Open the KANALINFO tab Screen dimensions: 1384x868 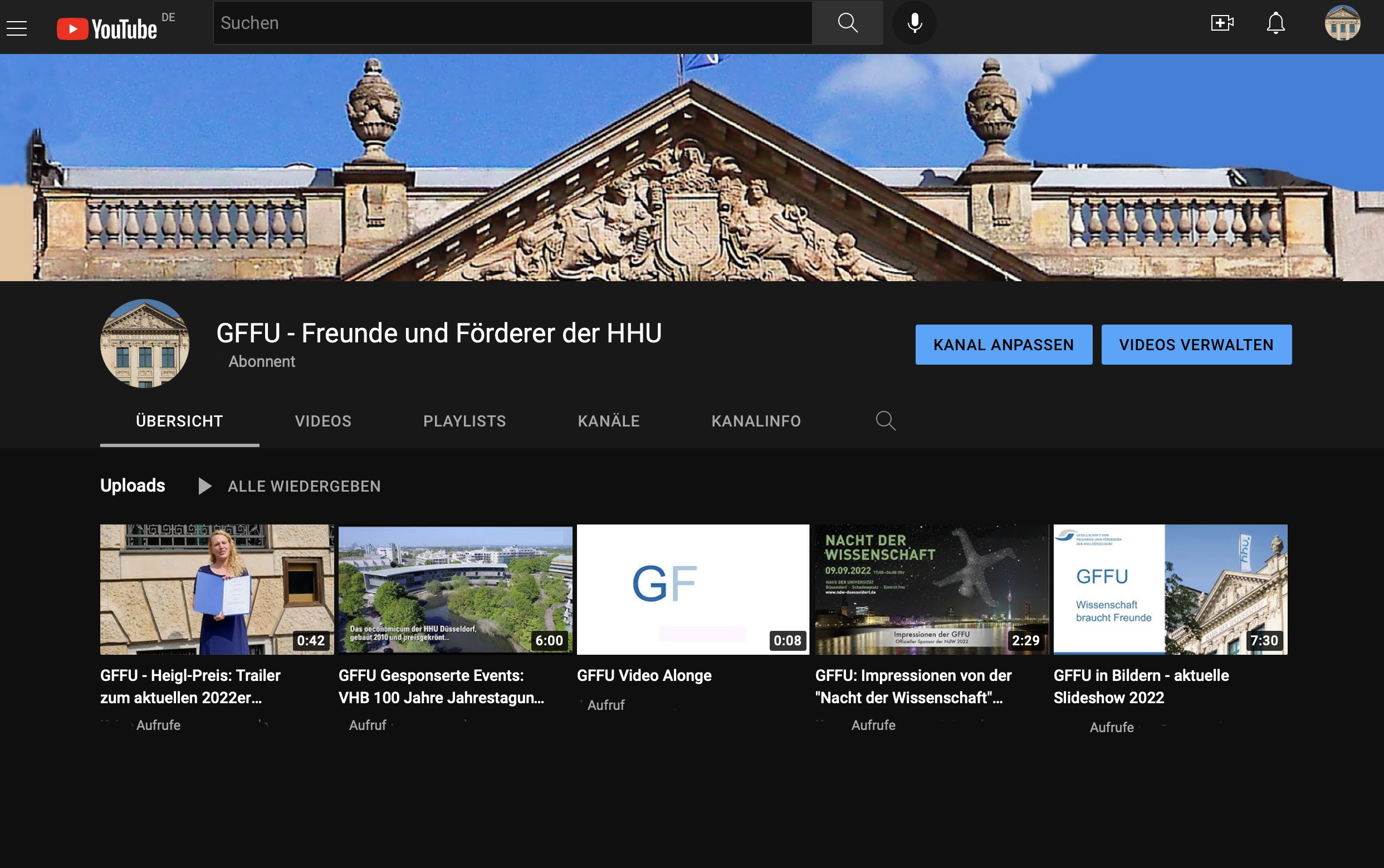(x=756, y=421)
